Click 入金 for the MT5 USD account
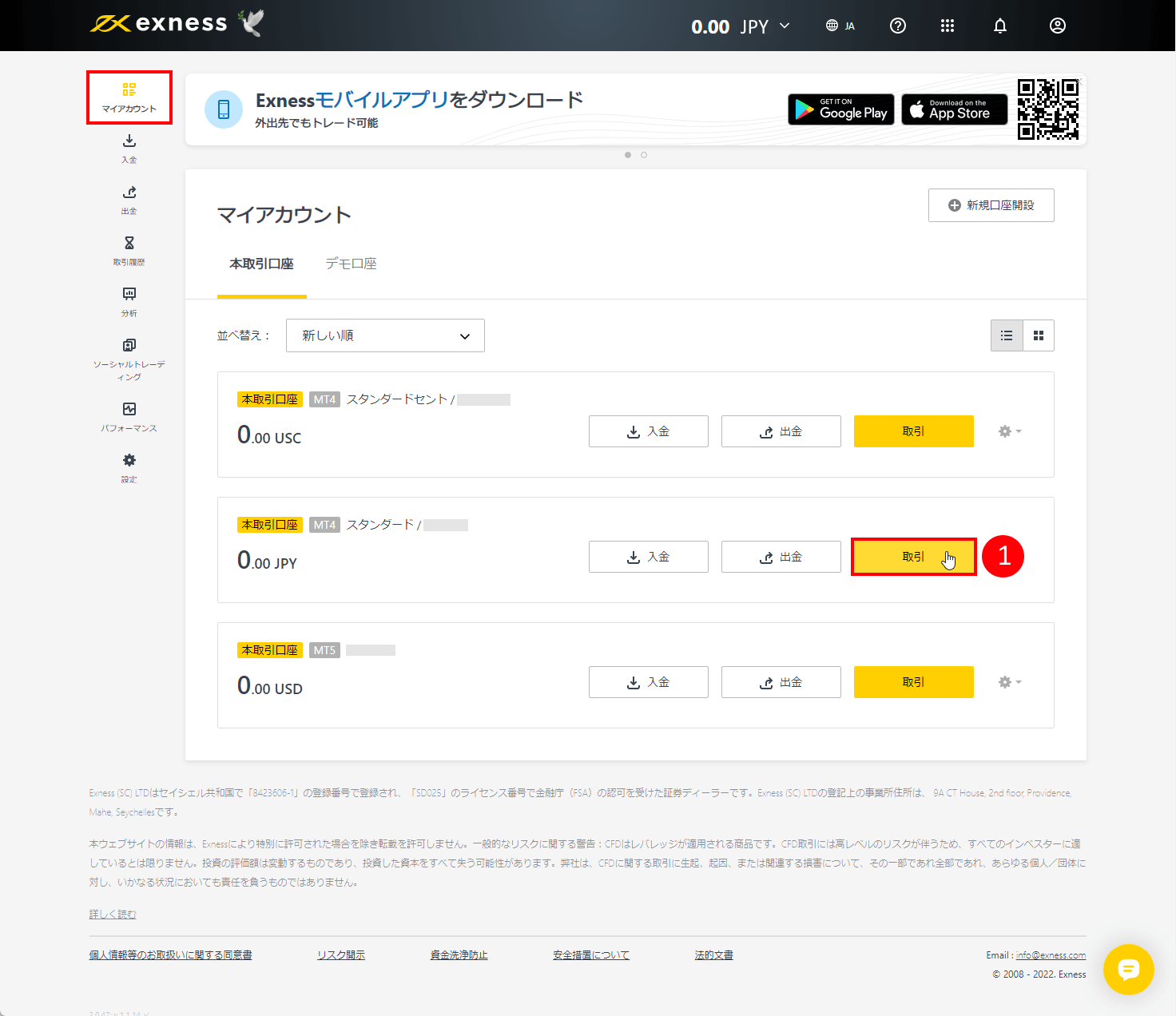 point(649,682)
